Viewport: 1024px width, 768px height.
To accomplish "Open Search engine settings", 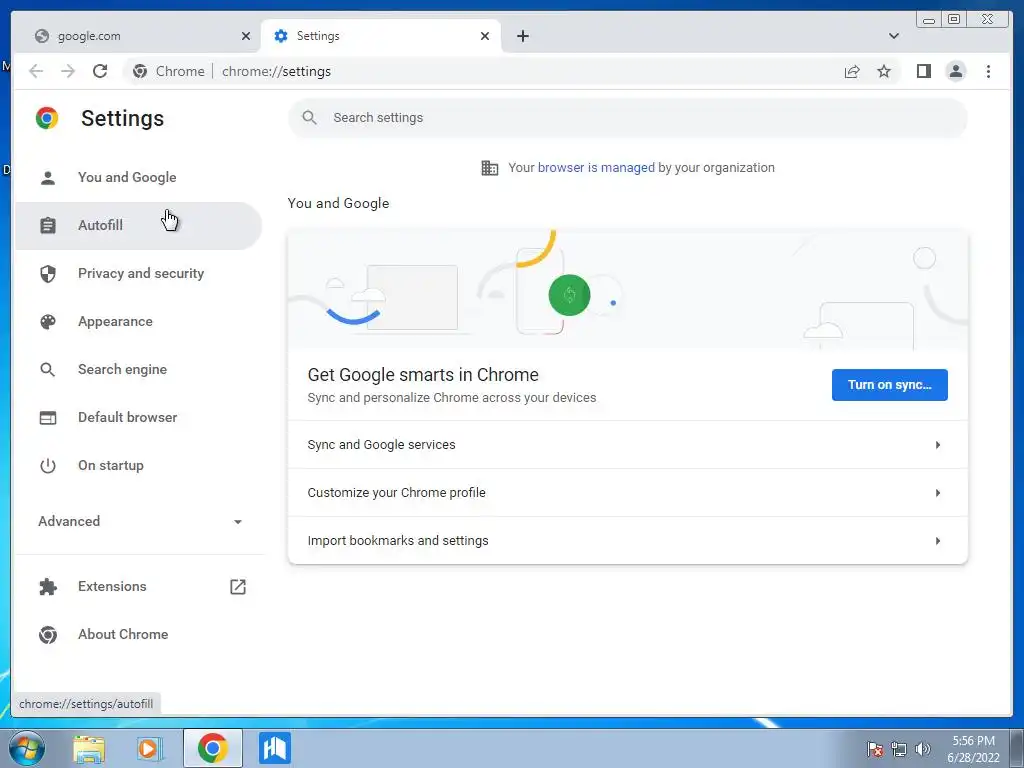I will 139,370.
